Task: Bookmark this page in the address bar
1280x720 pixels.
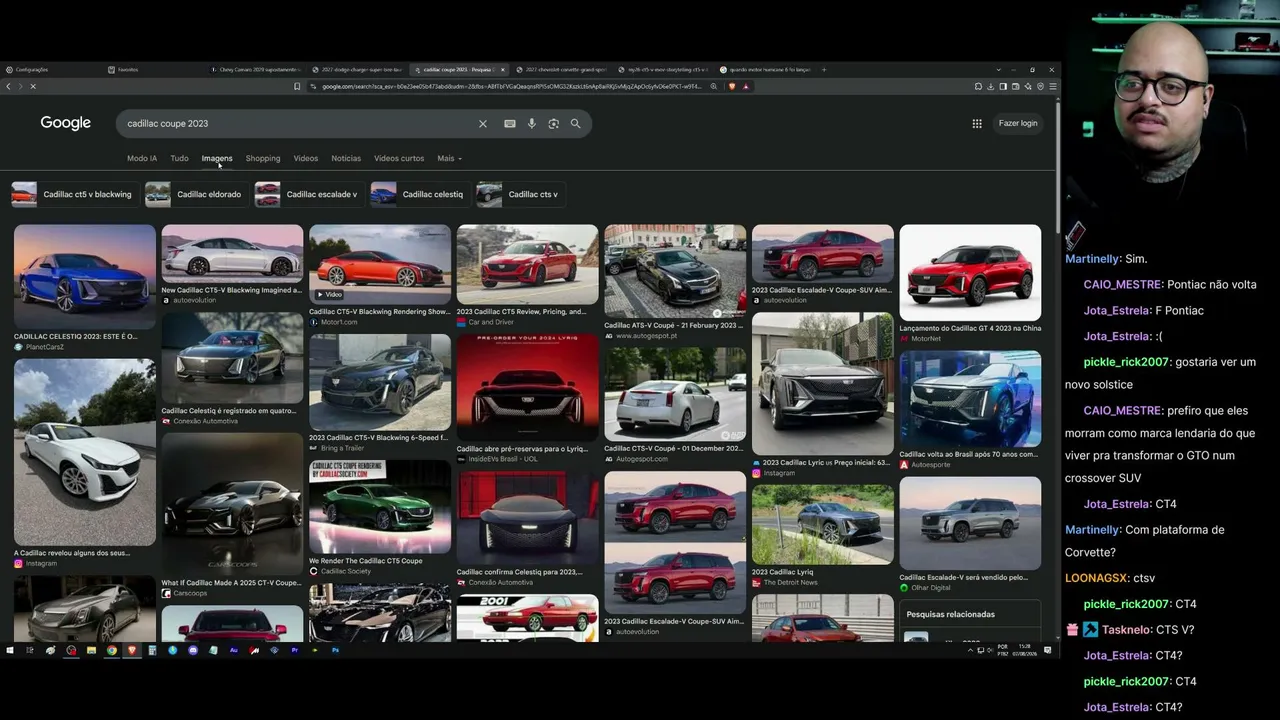Action: coord(297,87)
